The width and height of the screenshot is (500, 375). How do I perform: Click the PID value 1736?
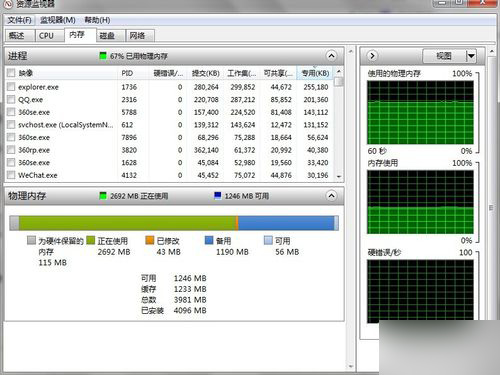coord(129,87)
